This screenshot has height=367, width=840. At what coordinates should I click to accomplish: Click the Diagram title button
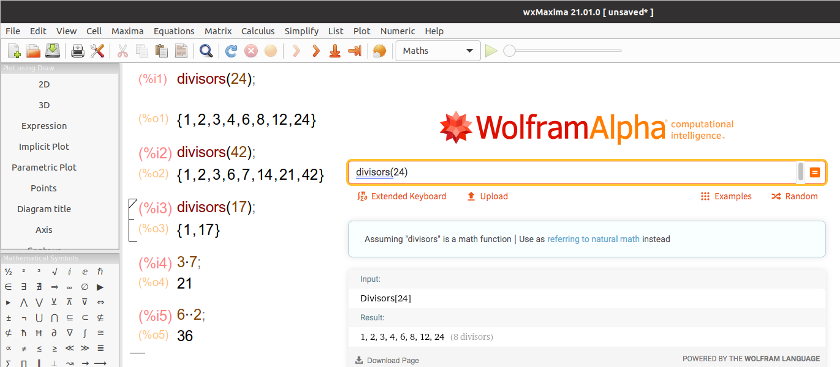44,209
